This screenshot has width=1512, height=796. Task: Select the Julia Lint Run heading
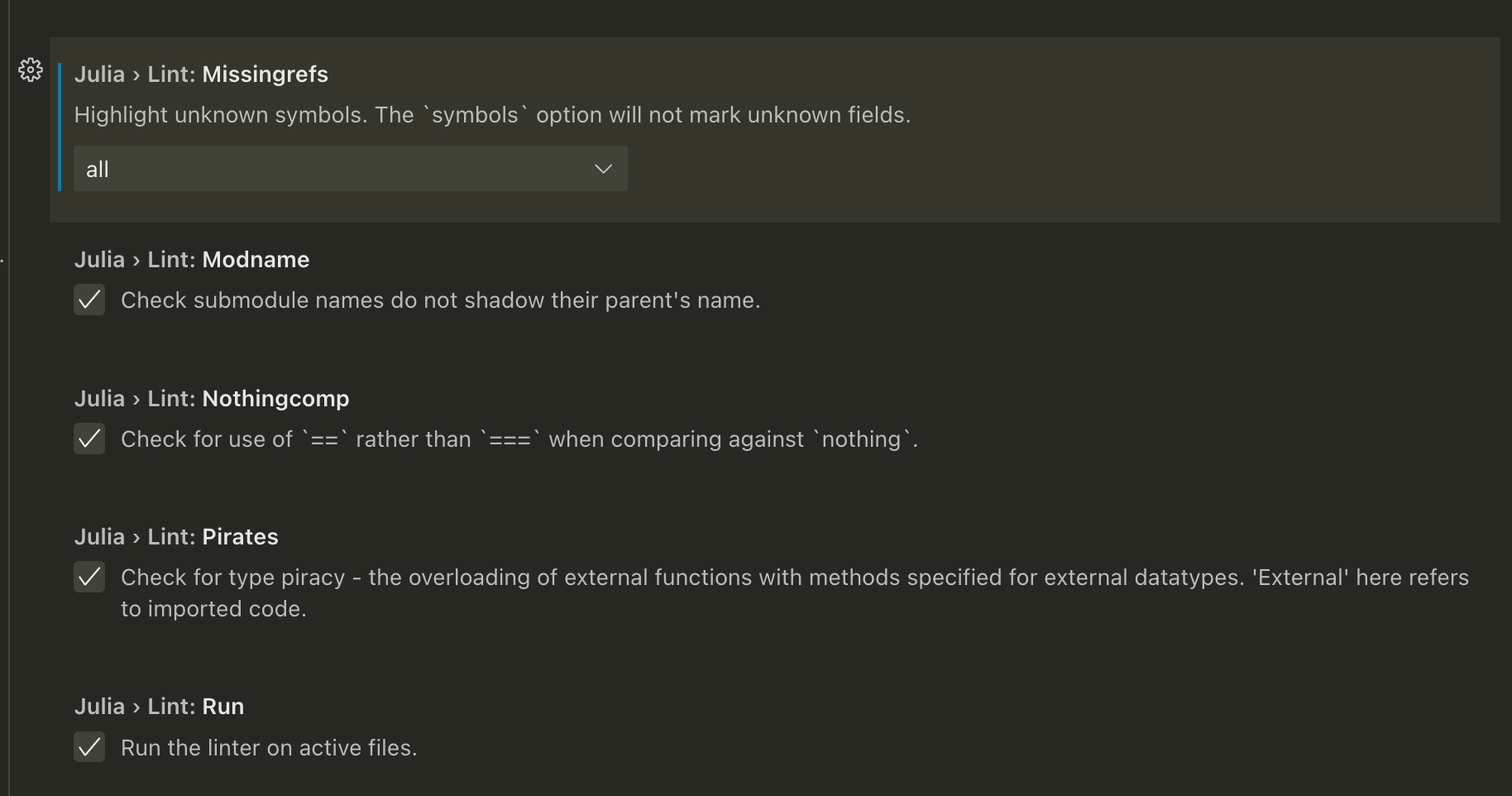[x=159, y=707]
